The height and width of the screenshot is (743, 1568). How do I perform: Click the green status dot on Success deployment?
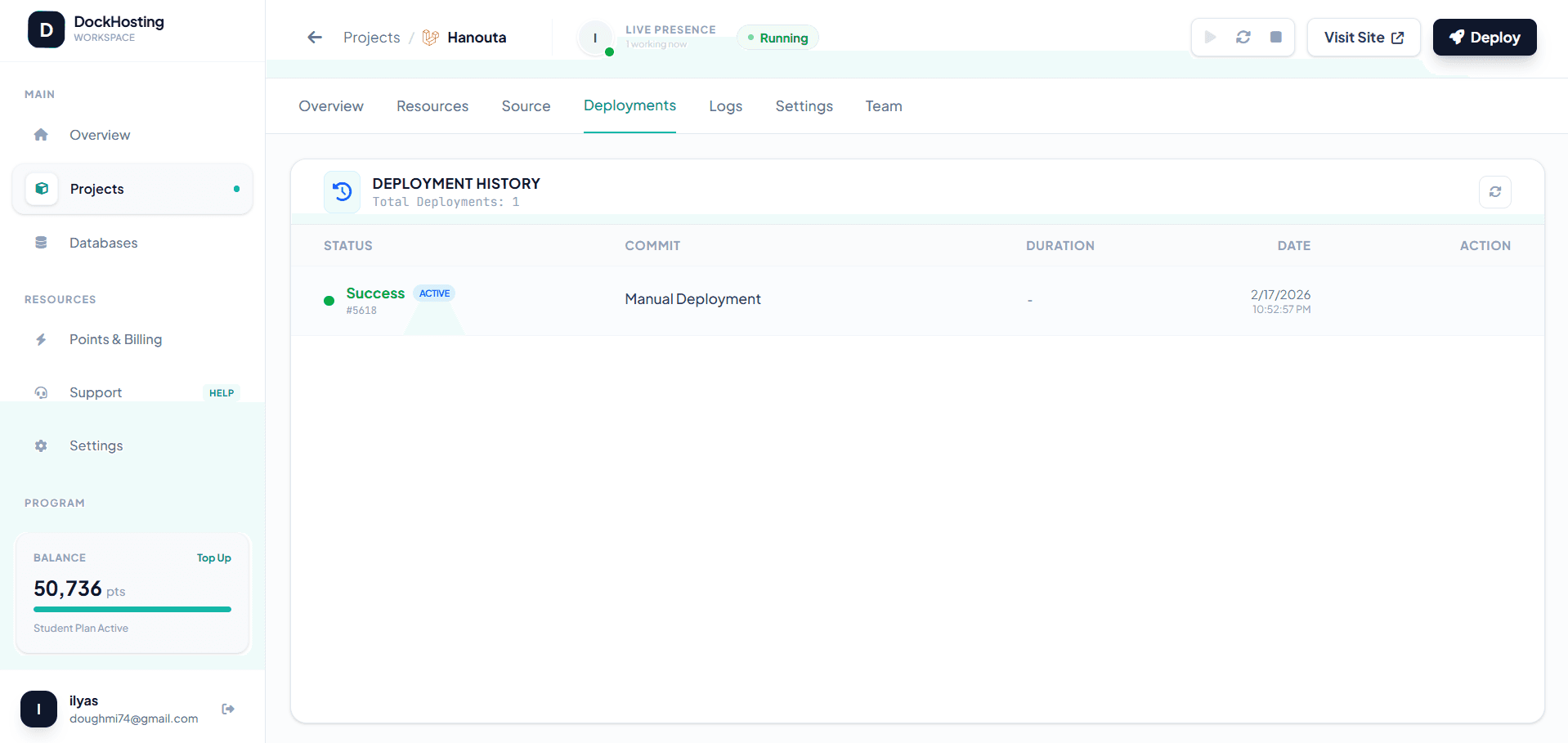click(x=329, y=301)
